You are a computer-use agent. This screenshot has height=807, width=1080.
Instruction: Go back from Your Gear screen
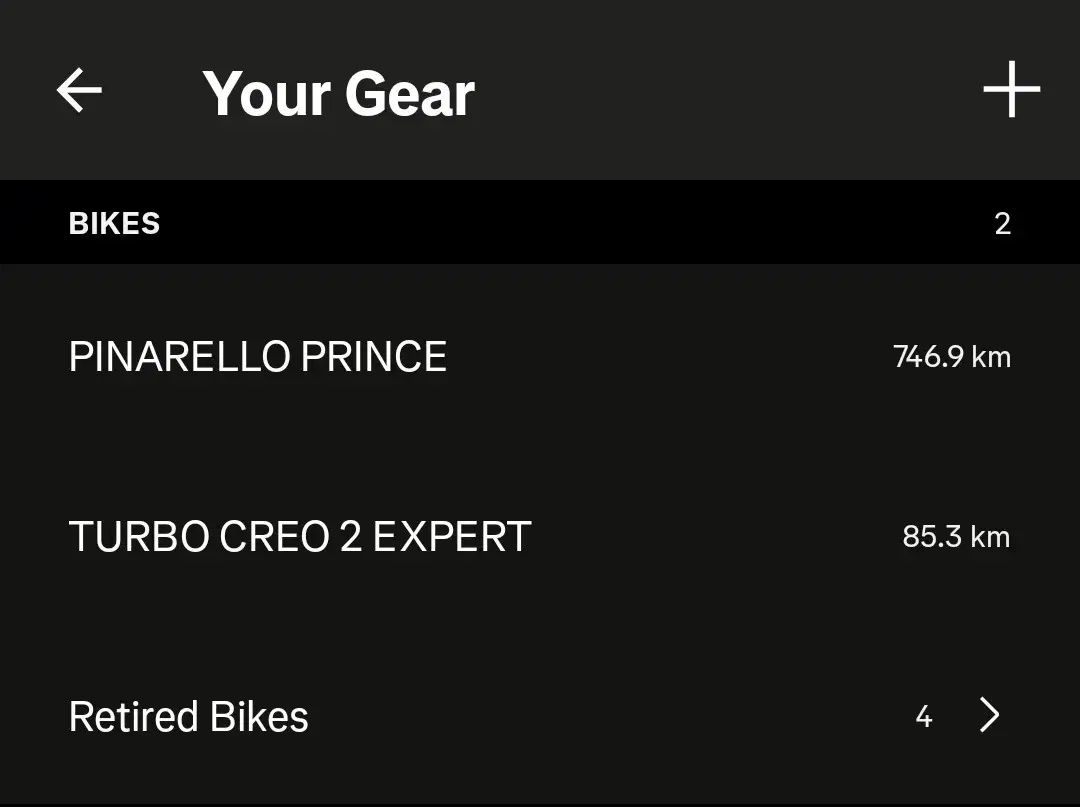point(79,91)
